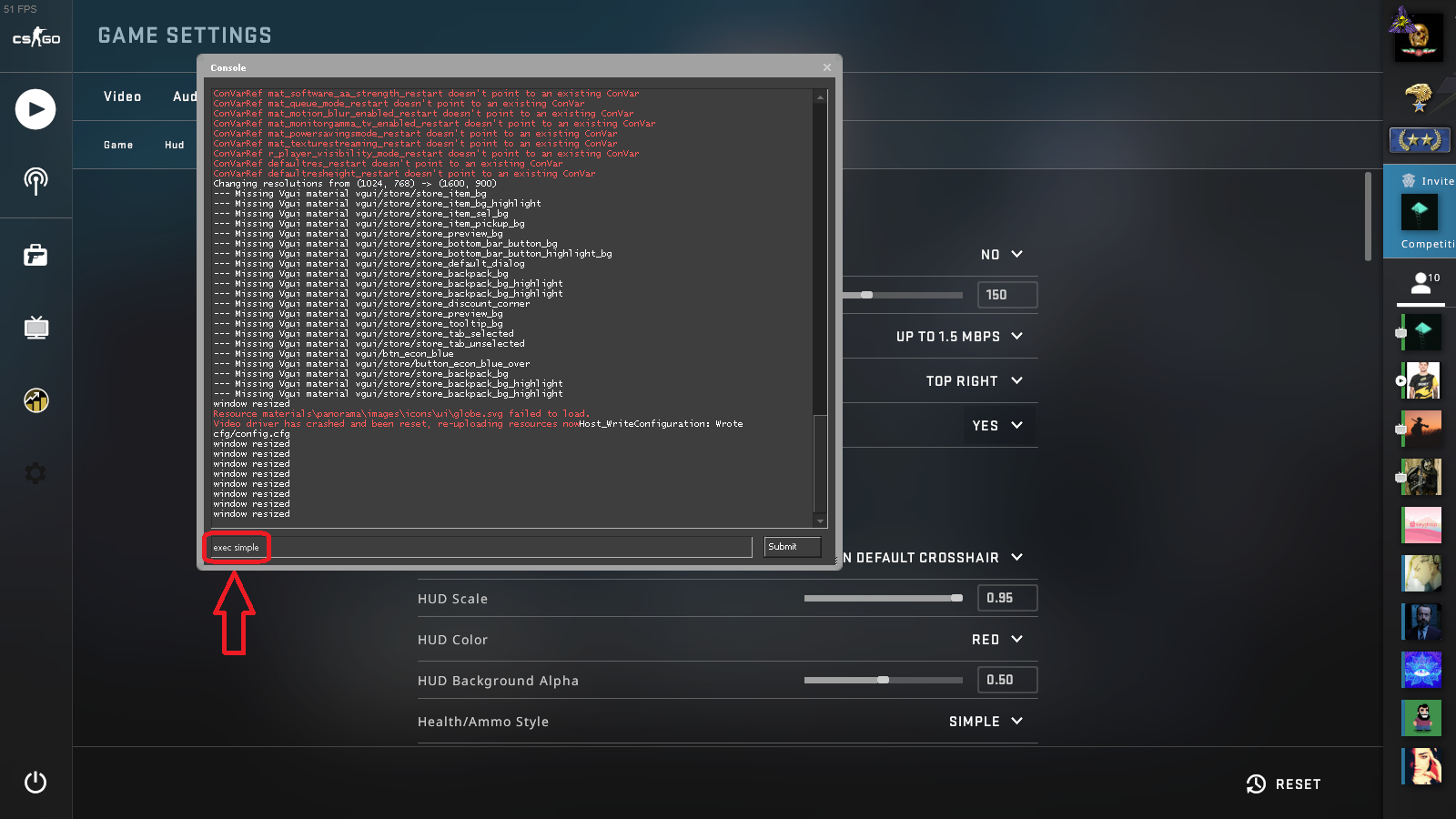Select the friend avatar showing a soldier
This screenshot has width=1456, height=819.
(x=1421, y=477)
